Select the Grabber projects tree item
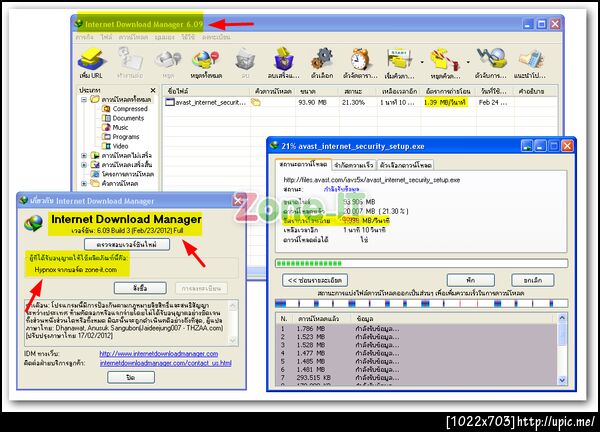600x432 pixels. point(123,174)
